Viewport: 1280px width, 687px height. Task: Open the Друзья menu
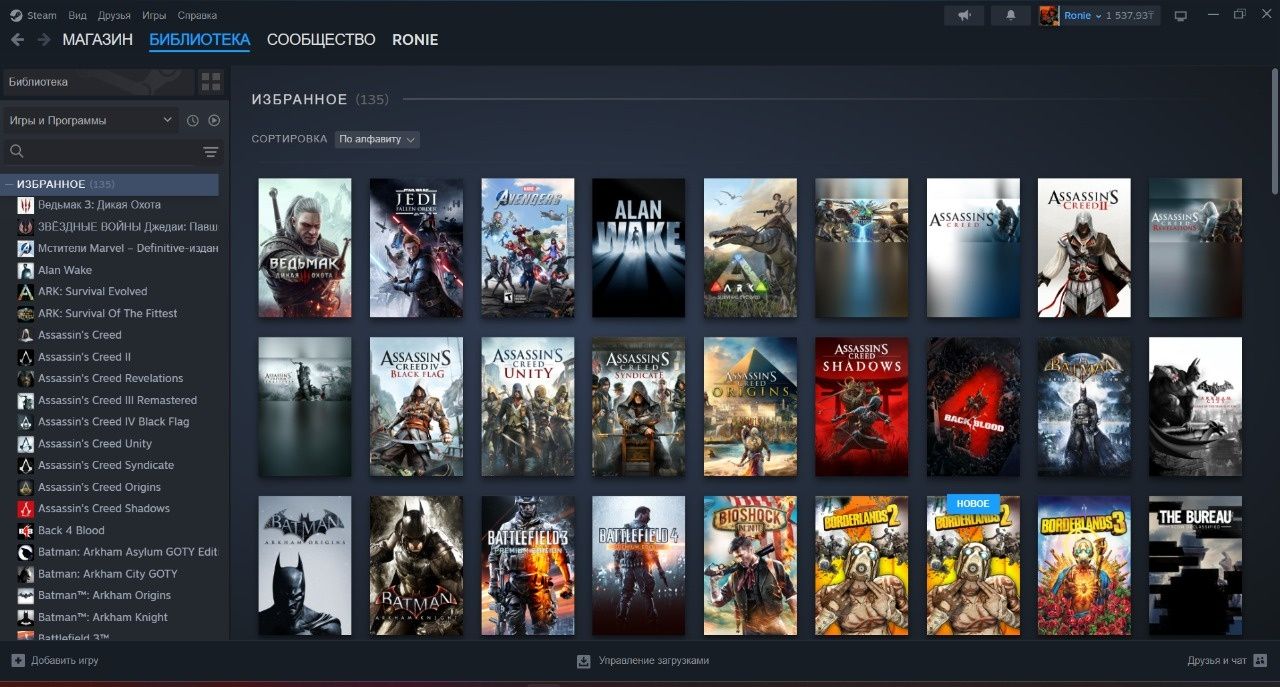pos(114,16)
